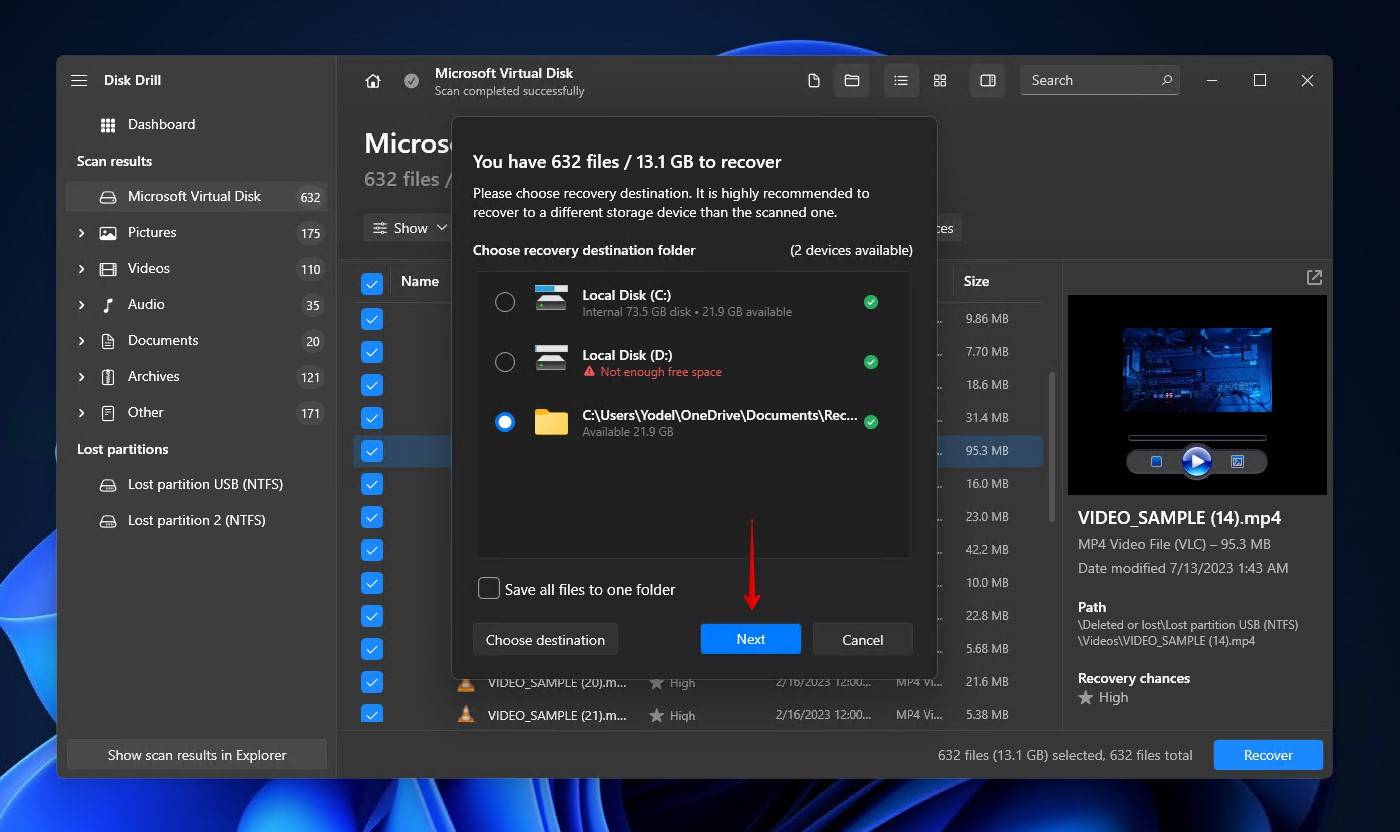Screen dimensions: 1400x832
Task: Click the Local Disk (D:) drive icon
Action: coord(551,358)
